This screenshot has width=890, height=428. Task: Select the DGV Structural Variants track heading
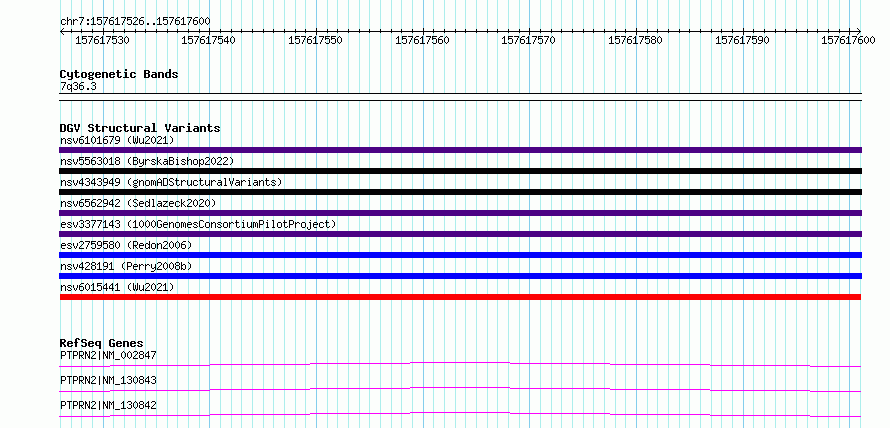coord(140,128)
